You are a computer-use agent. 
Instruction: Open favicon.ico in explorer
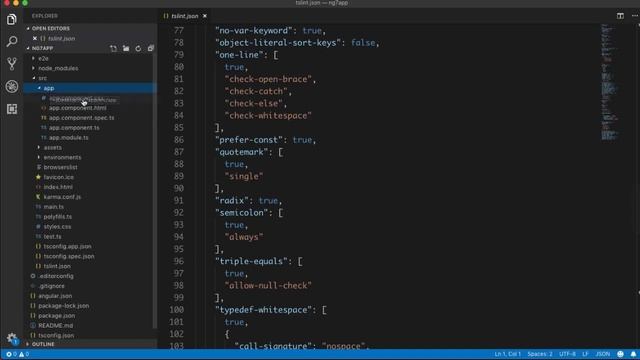[58, 177]
